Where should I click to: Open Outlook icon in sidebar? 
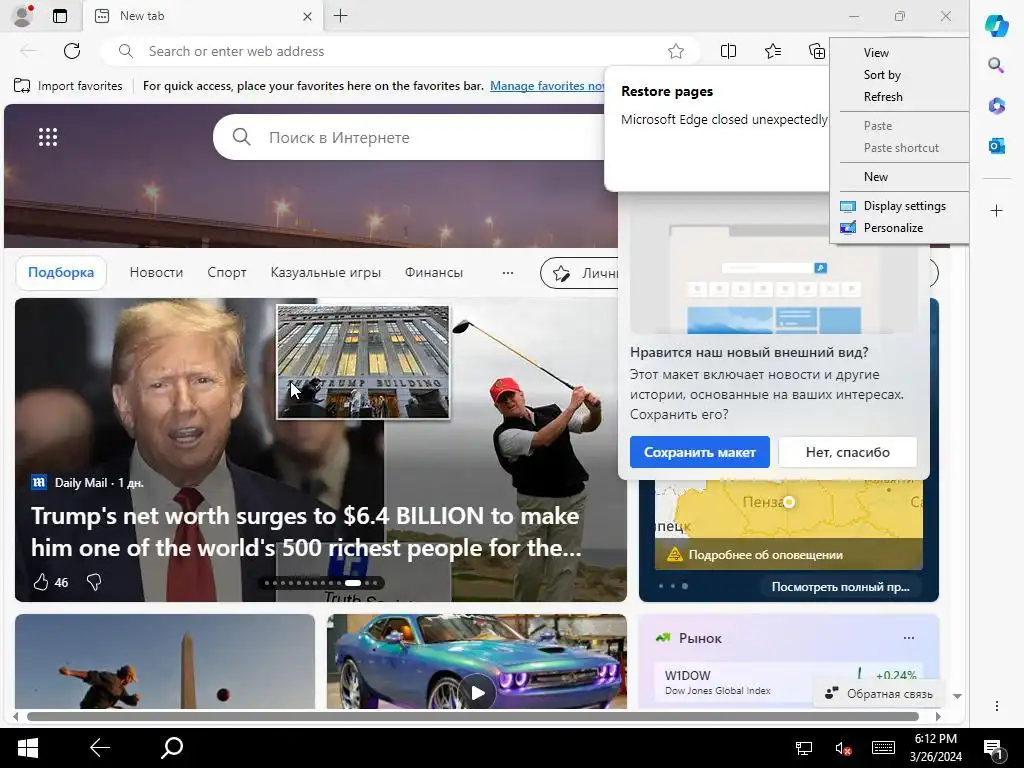(x=997, y=146)
